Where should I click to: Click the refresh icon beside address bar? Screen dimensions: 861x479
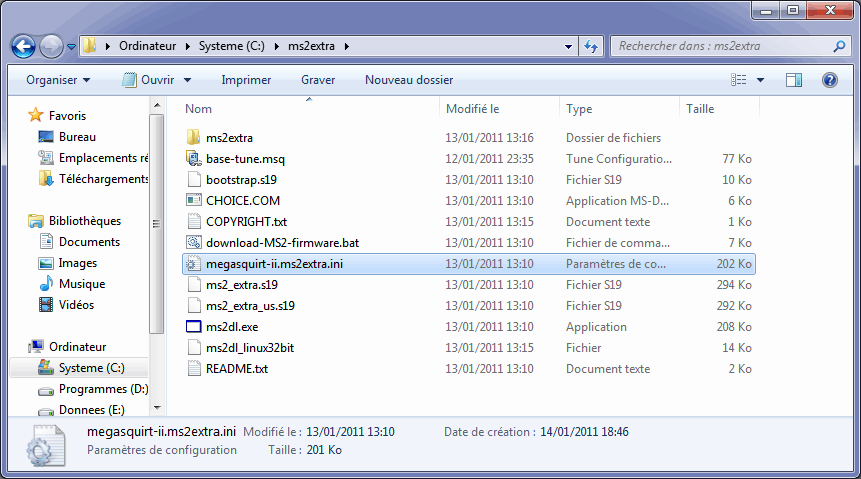[591, 46]
